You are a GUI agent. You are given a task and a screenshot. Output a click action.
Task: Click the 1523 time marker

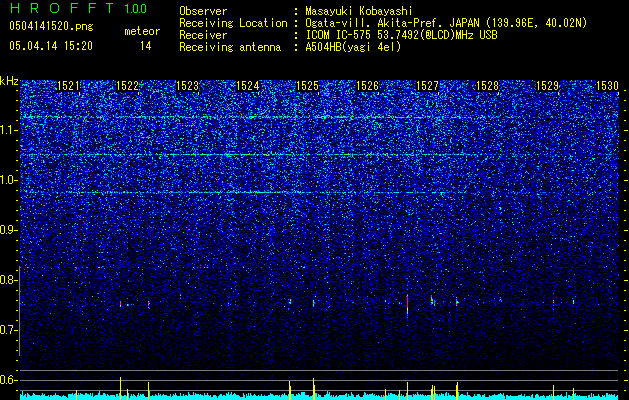[x=187, y=86]
